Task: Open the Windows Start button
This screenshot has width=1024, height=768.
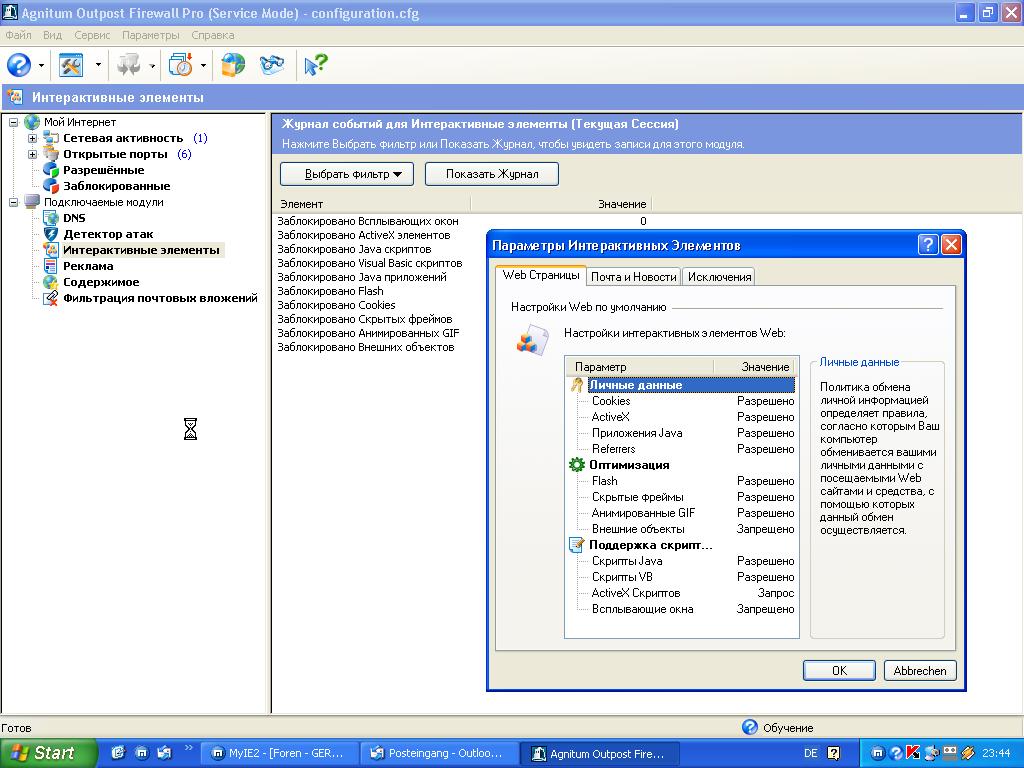Action: (x=48, y=752)
